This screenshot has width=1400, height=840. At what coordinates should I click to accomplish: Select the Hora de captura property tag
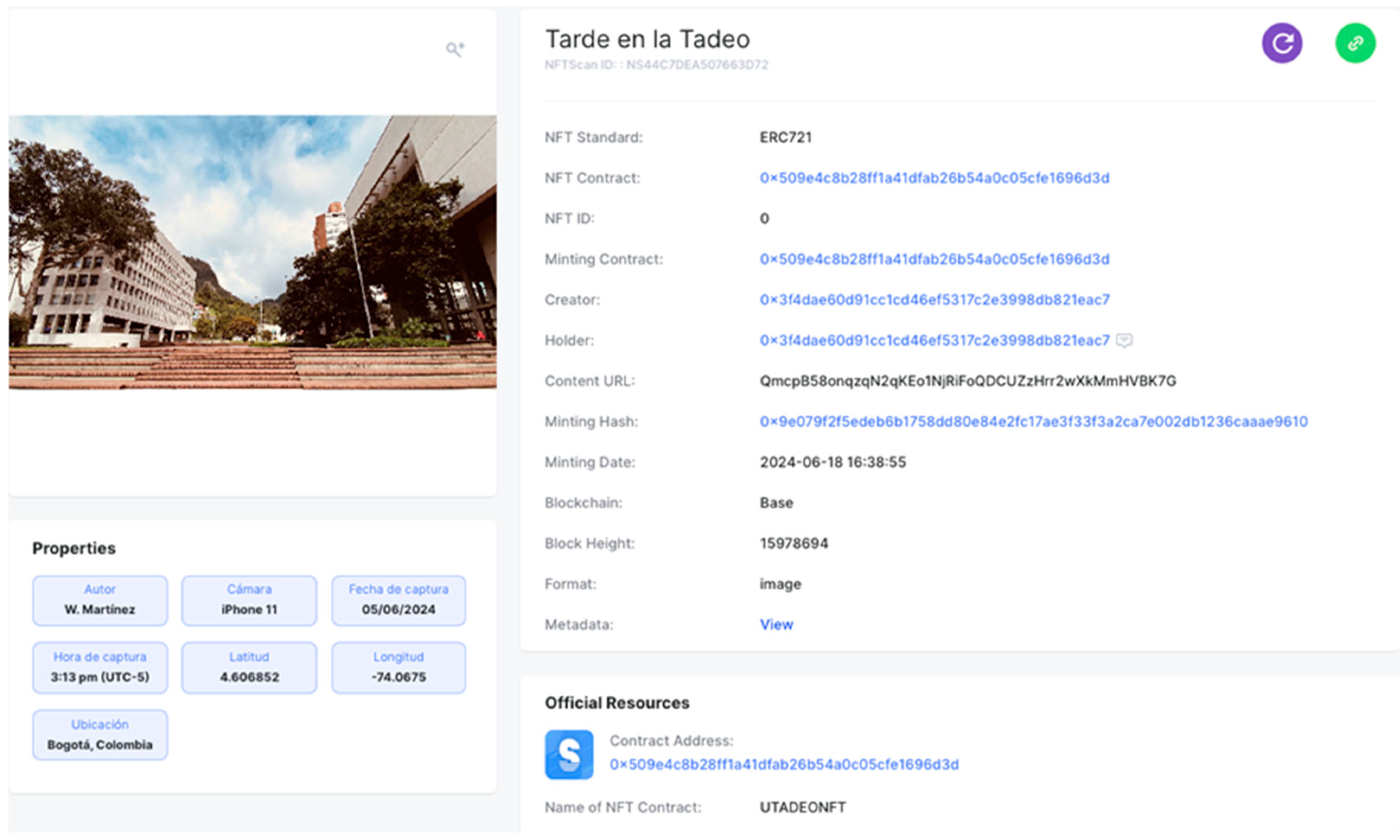[x=100, y=667]
